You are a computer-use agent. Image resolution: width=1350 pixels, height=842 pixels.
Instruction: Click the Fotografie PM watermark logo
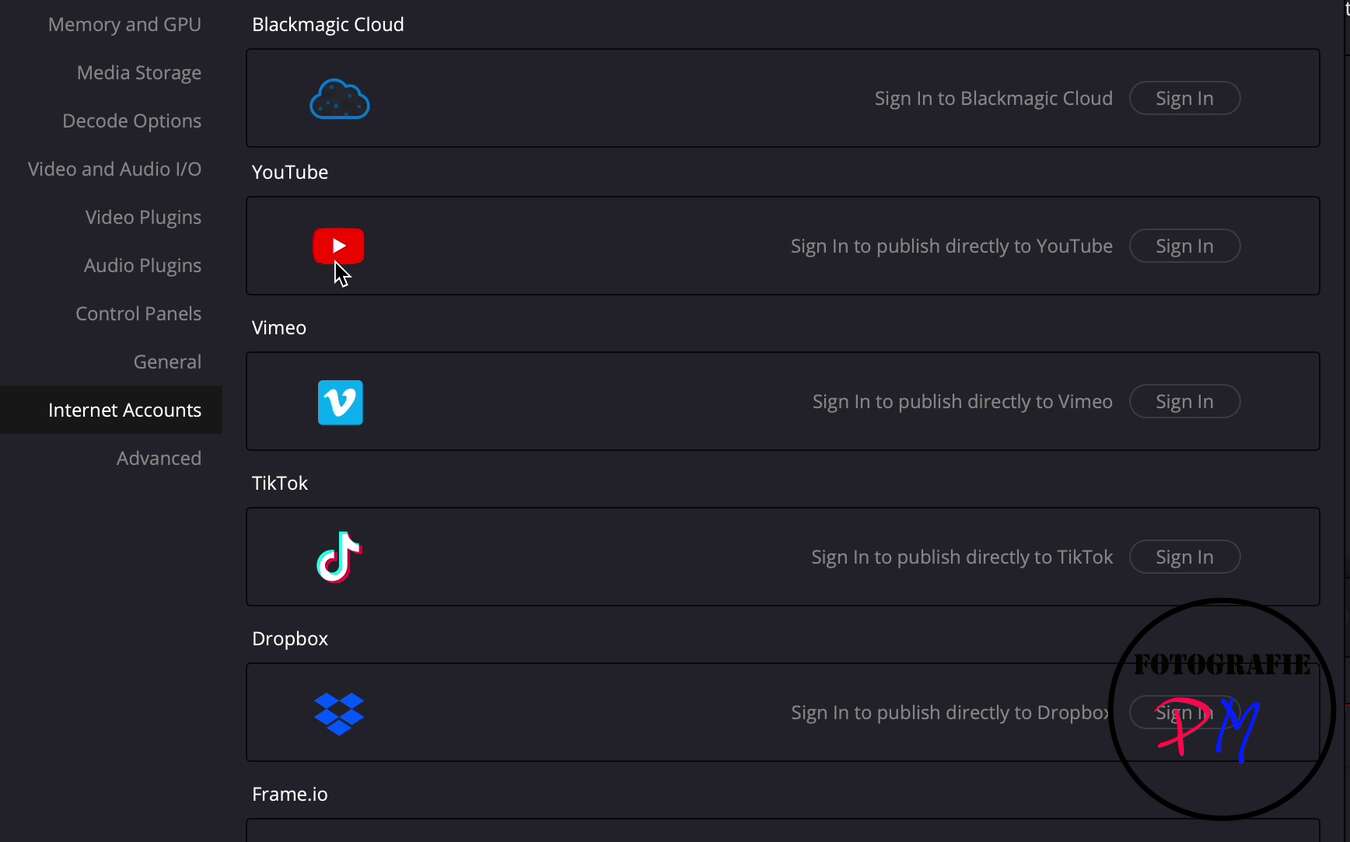(x=1222, y=709)
